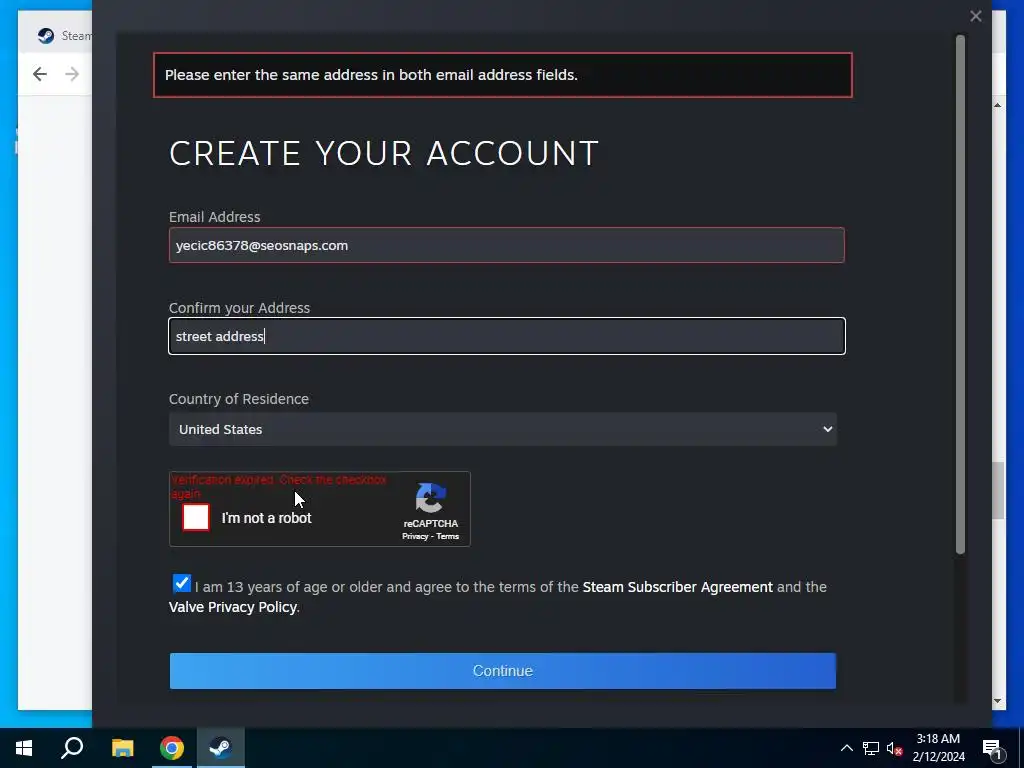Click the network icon in system tray

point(871,748)
